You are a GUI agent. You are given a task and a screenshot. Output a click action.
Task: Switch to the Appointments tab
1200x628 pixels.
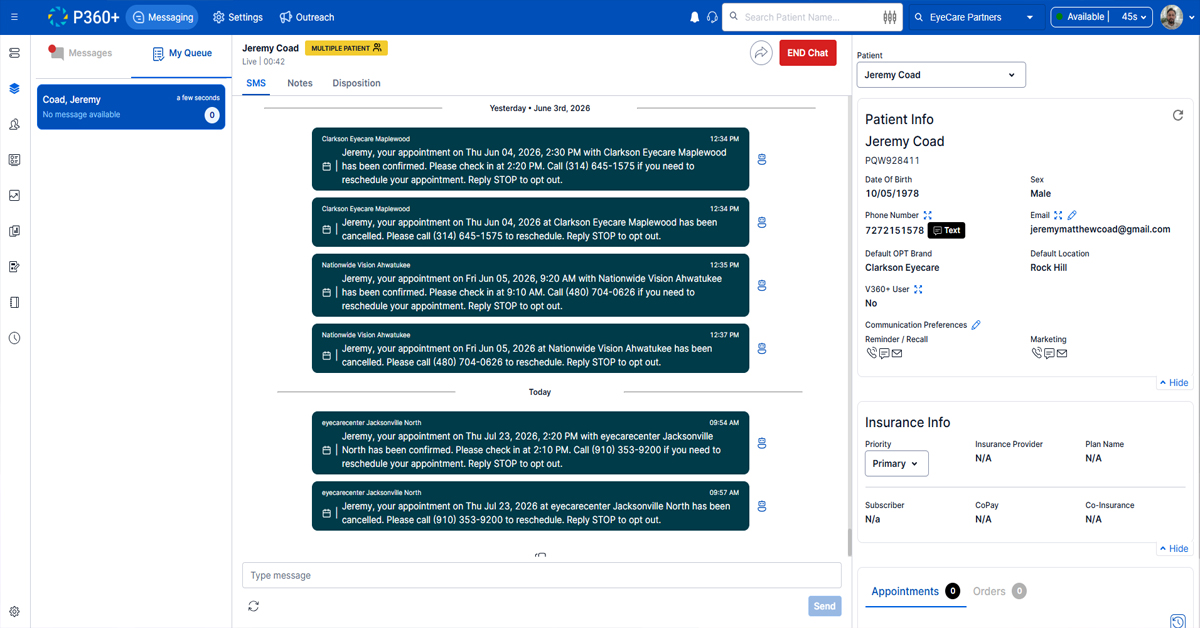pos(914,591)
